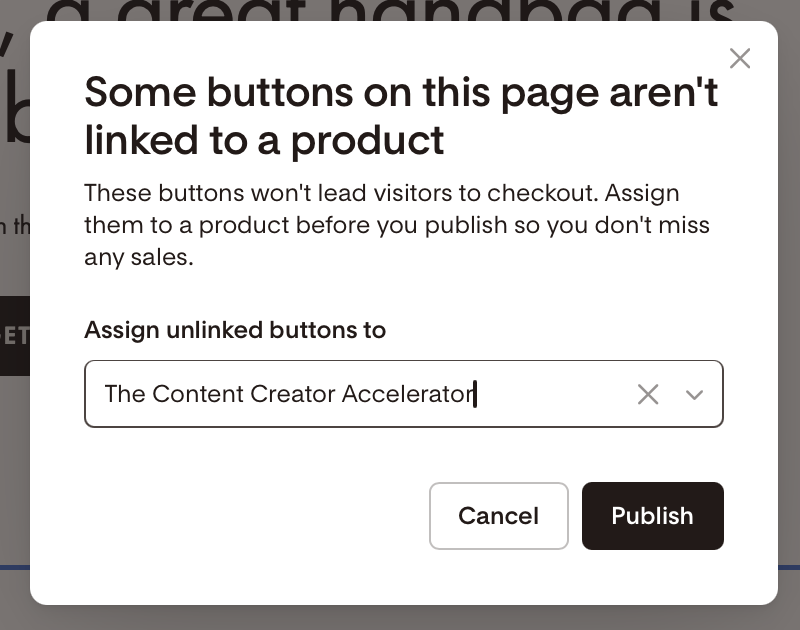The height and width of the screenshot is (630, 800).
Task: Close the dialog with the X icon
Action: pos(740,59)
